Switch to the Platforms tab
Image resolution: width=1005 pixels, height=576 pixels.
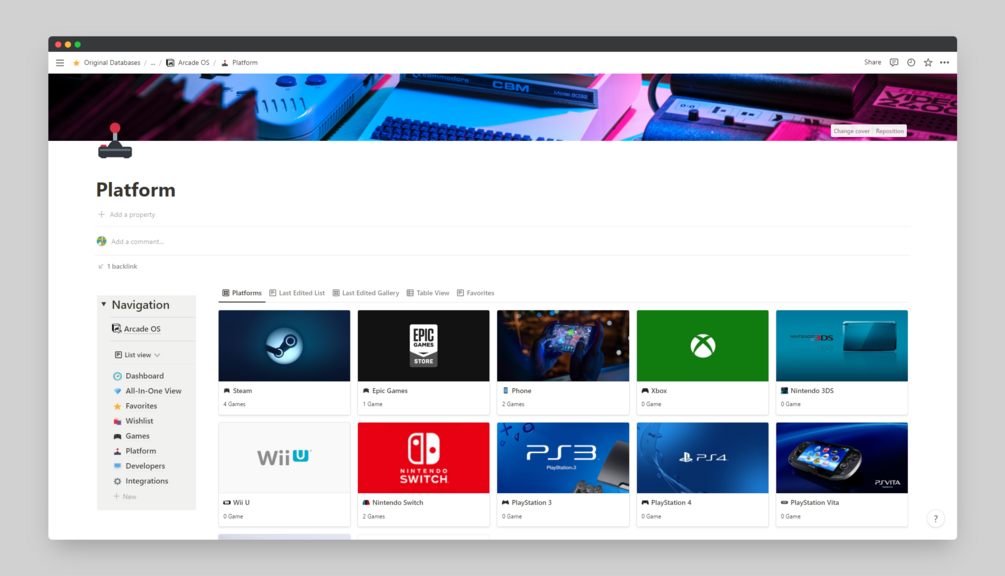242,293
